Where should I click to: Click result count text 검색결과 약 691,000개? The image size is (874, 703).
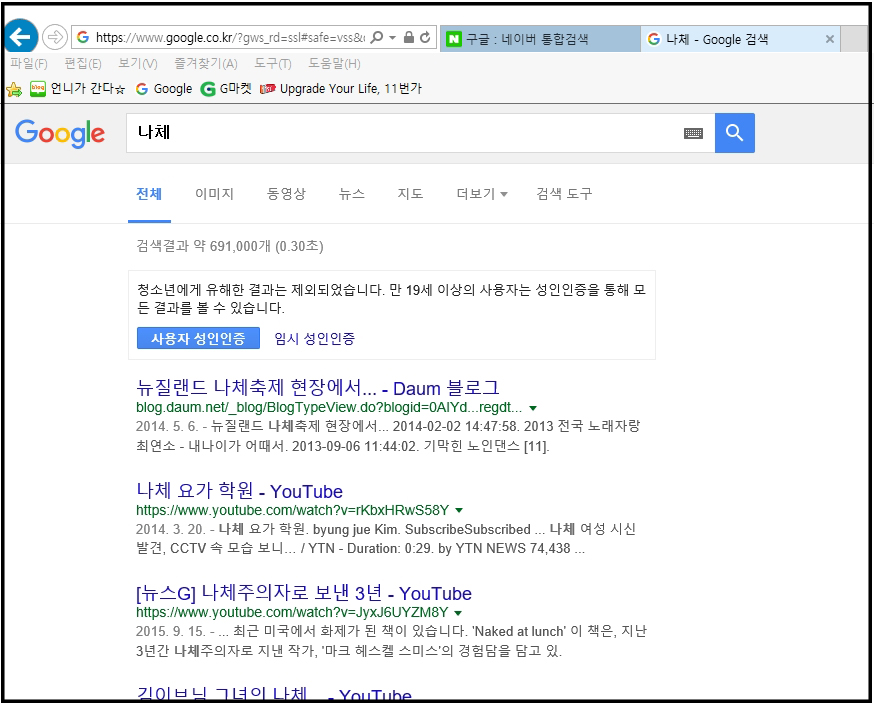[203, 246]
